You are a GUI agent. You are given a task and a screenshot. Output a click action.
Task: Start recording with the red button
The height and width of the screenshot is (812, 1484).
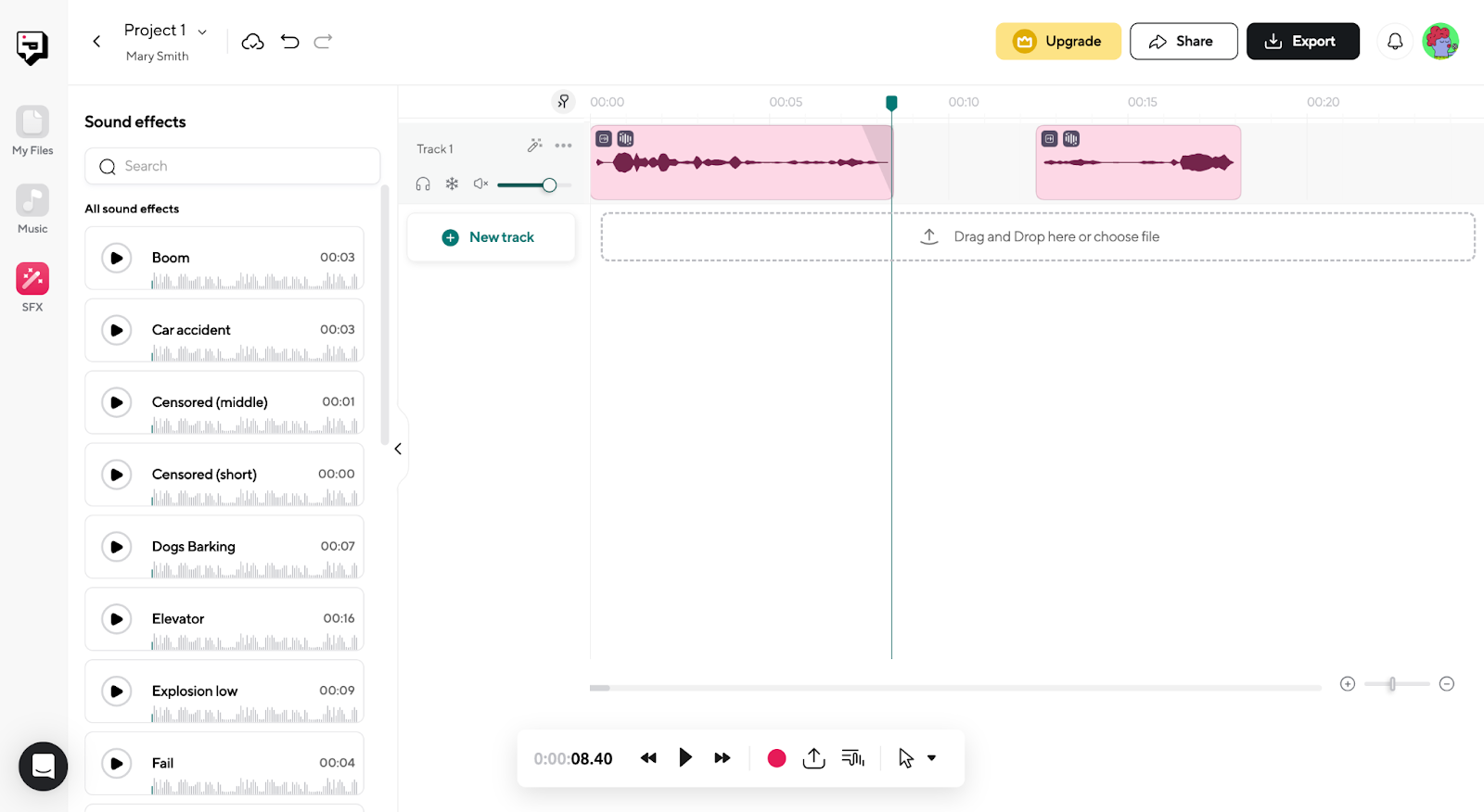[777, 759]
